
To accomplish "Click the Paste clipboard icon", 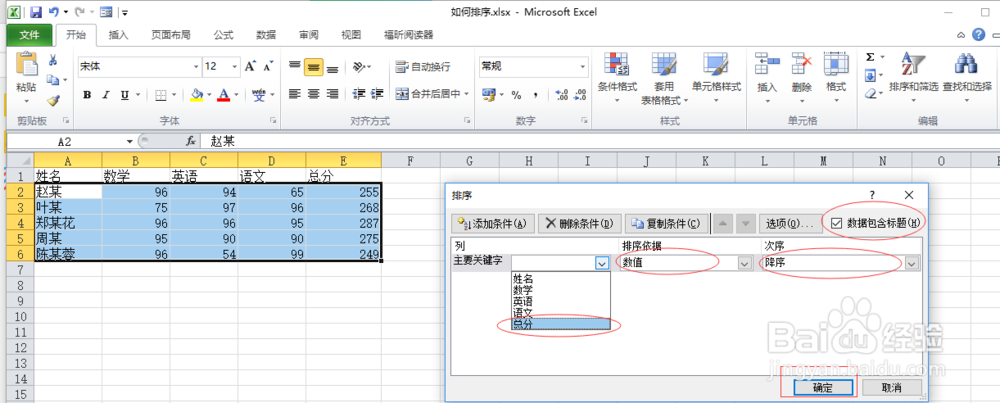I will pos(27,66).
